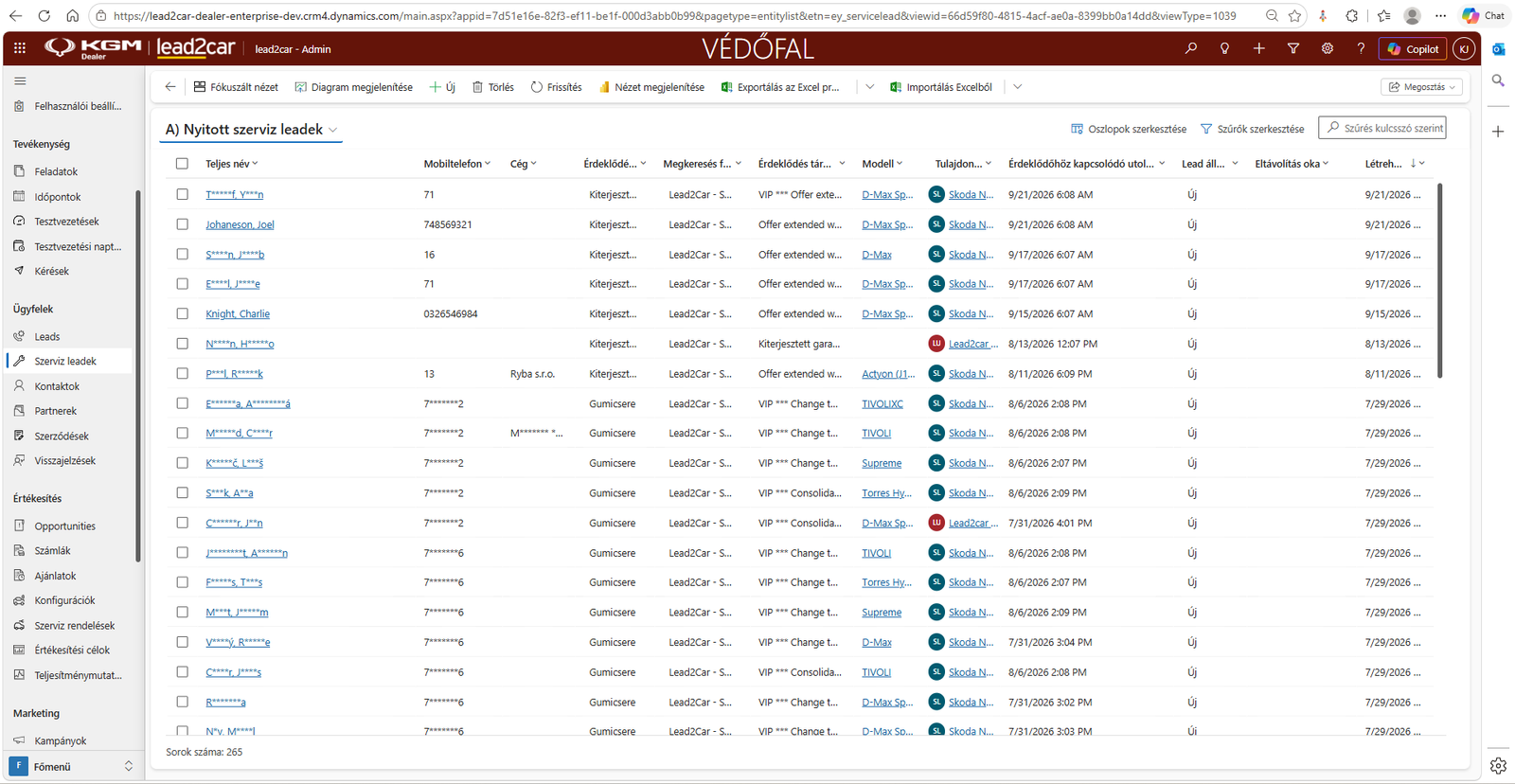Click the help question mark icon
The height and width of the screenshot is (784, 1515).
pos(1362,48)
